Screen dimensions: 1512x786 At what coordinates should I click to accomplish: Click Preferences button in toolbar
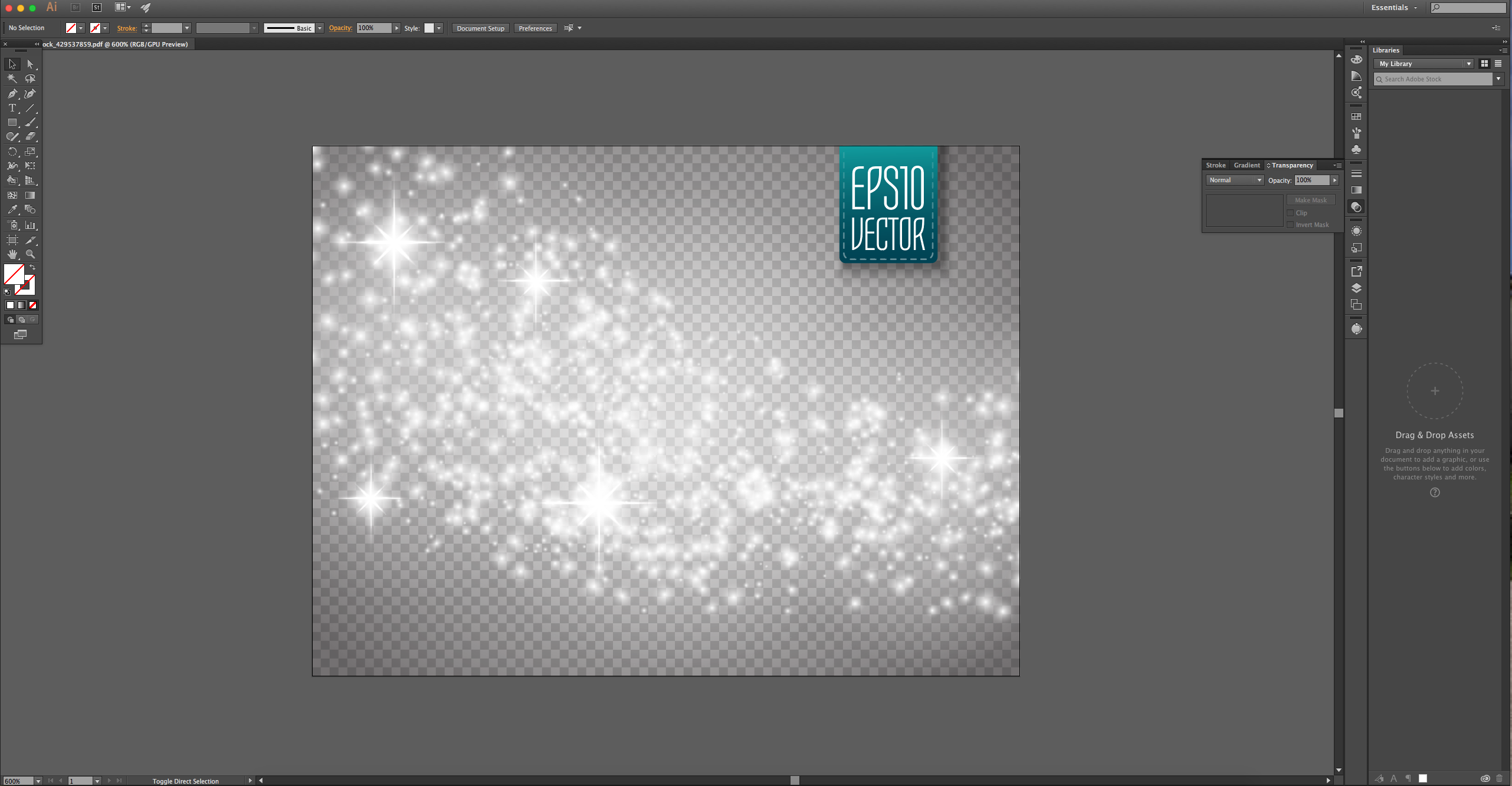[536, 28]
